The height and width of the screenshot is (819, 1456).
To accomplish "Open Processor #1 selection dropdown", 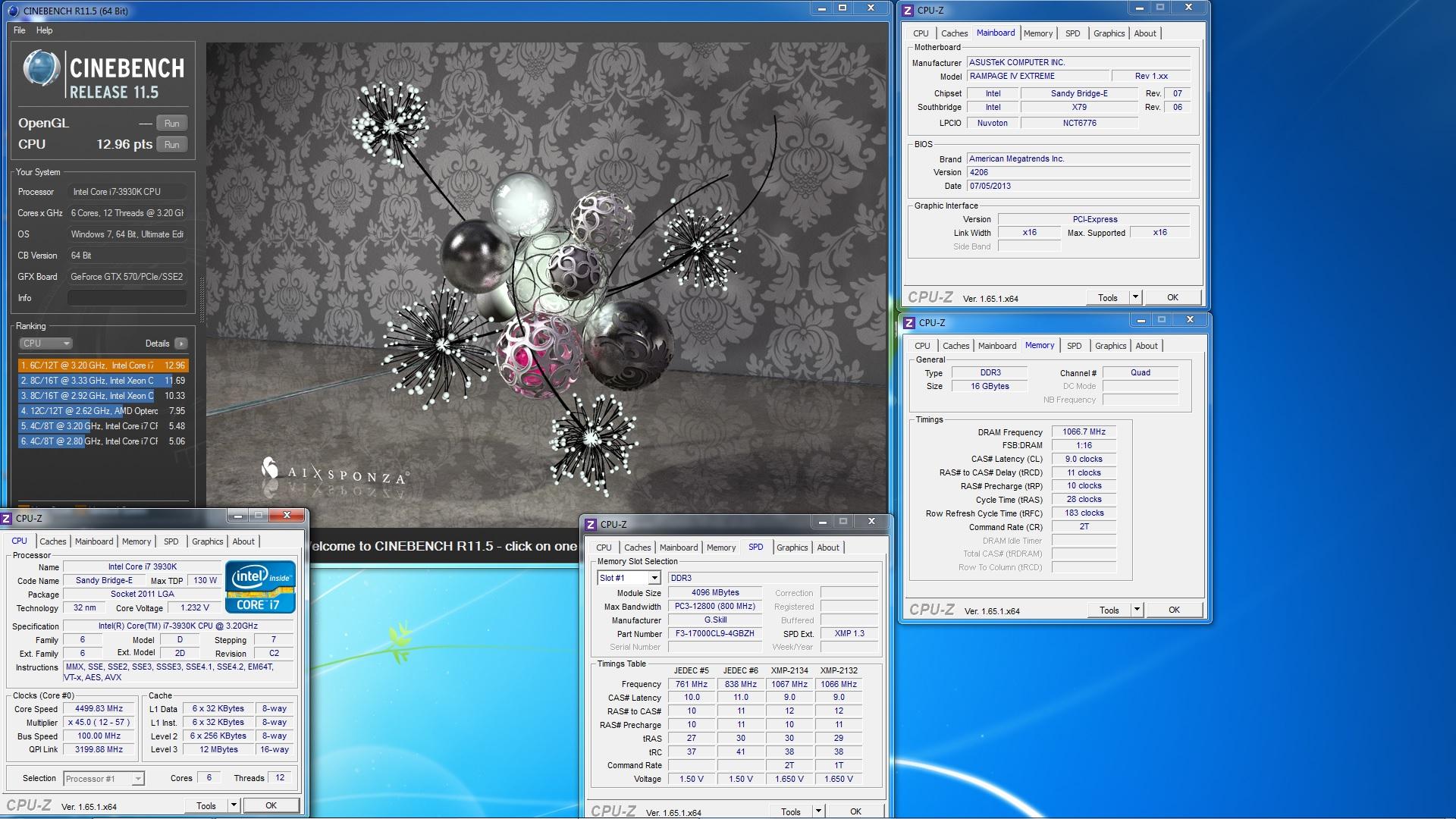I will (104, 779).
